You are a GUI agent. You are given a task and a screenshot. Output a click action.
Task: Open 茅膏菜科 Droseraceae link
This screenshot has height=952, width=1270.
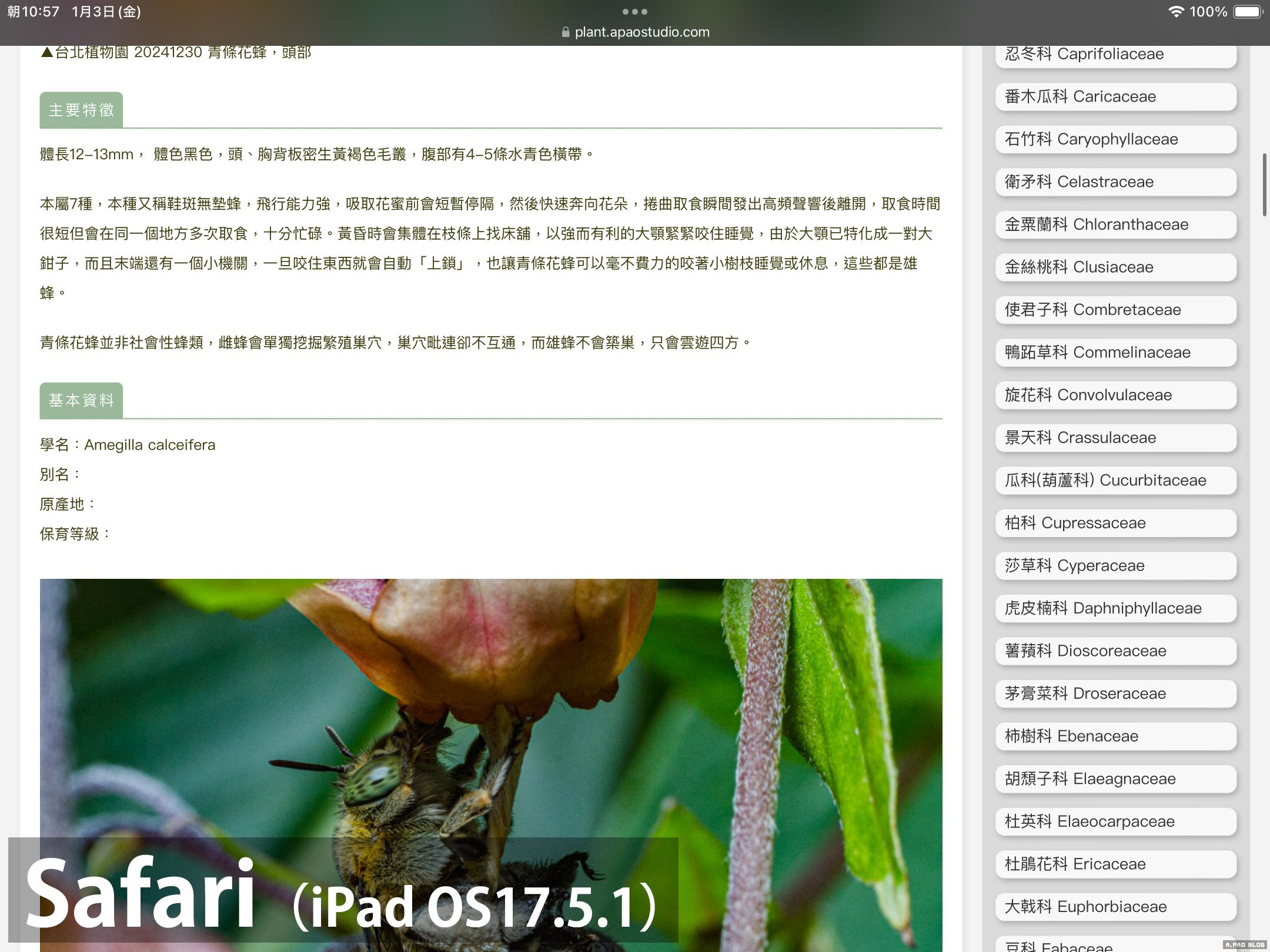[1115, 693]
